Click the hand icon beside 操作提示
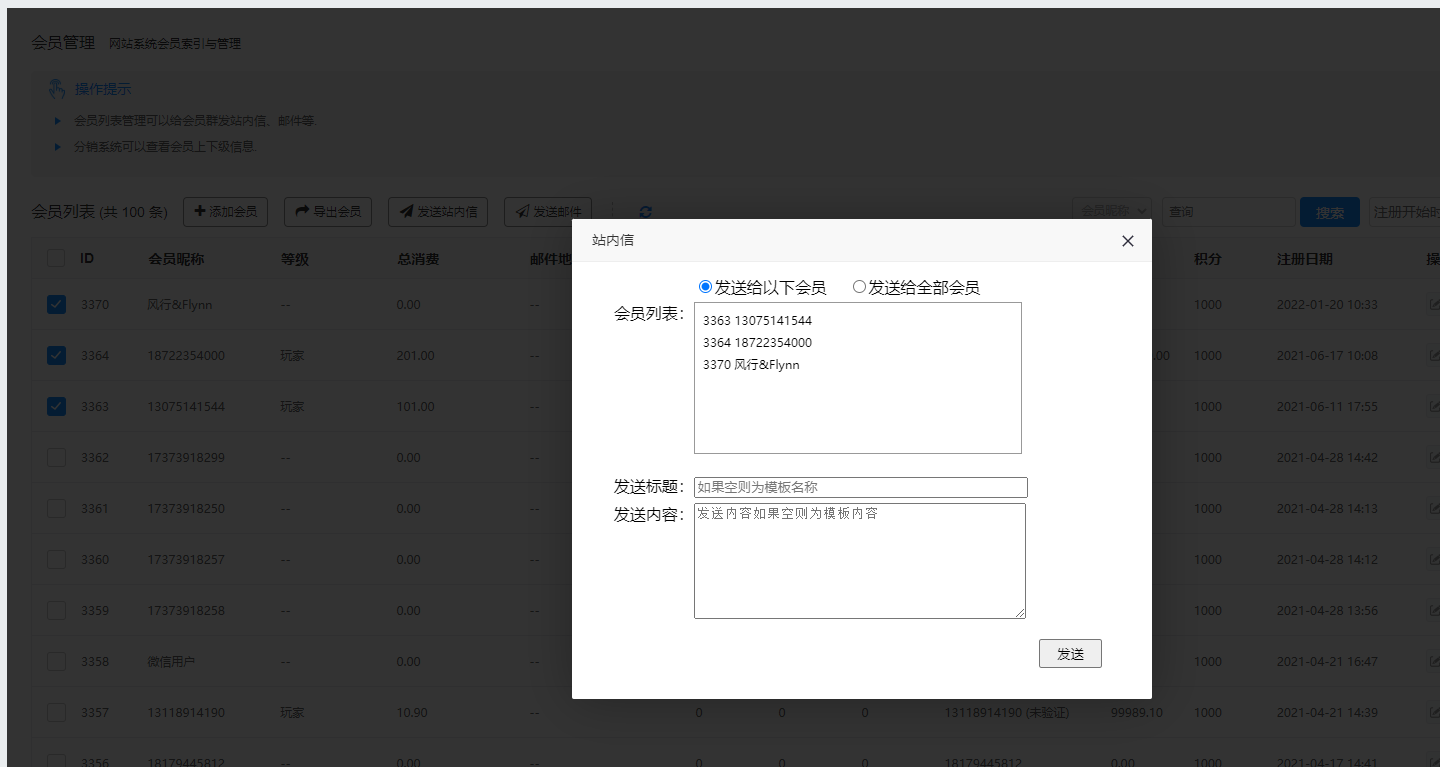 click(x=58, y=89)
